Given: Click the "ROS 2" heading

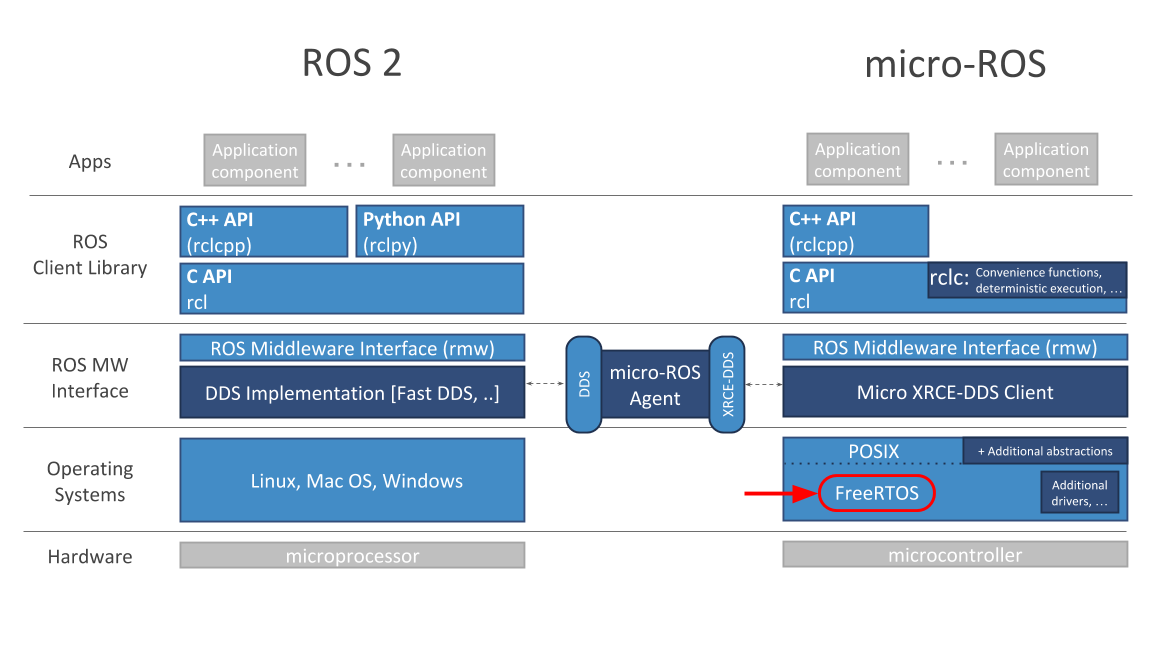Looking at the screenshot, I should coord(352,63).
